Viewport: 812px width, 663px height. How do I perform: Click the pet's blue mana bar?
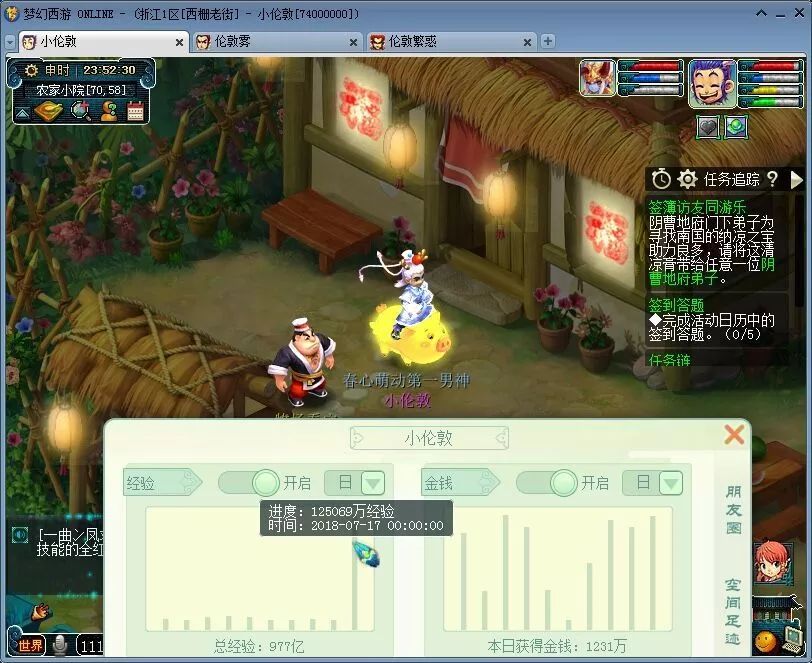coord(651,78)
